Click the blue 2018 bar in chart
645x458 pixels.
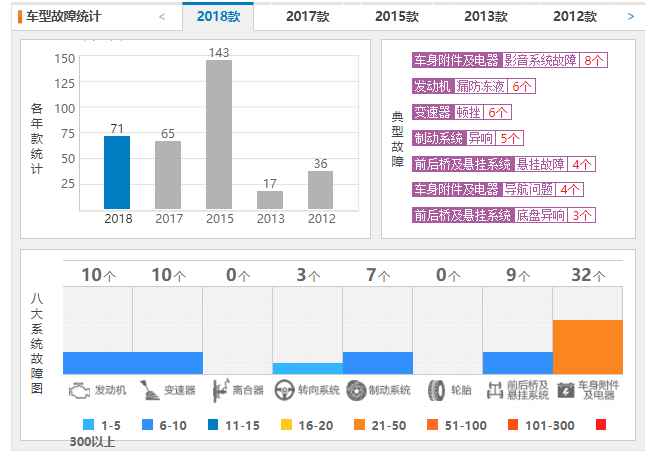point(117,172)
